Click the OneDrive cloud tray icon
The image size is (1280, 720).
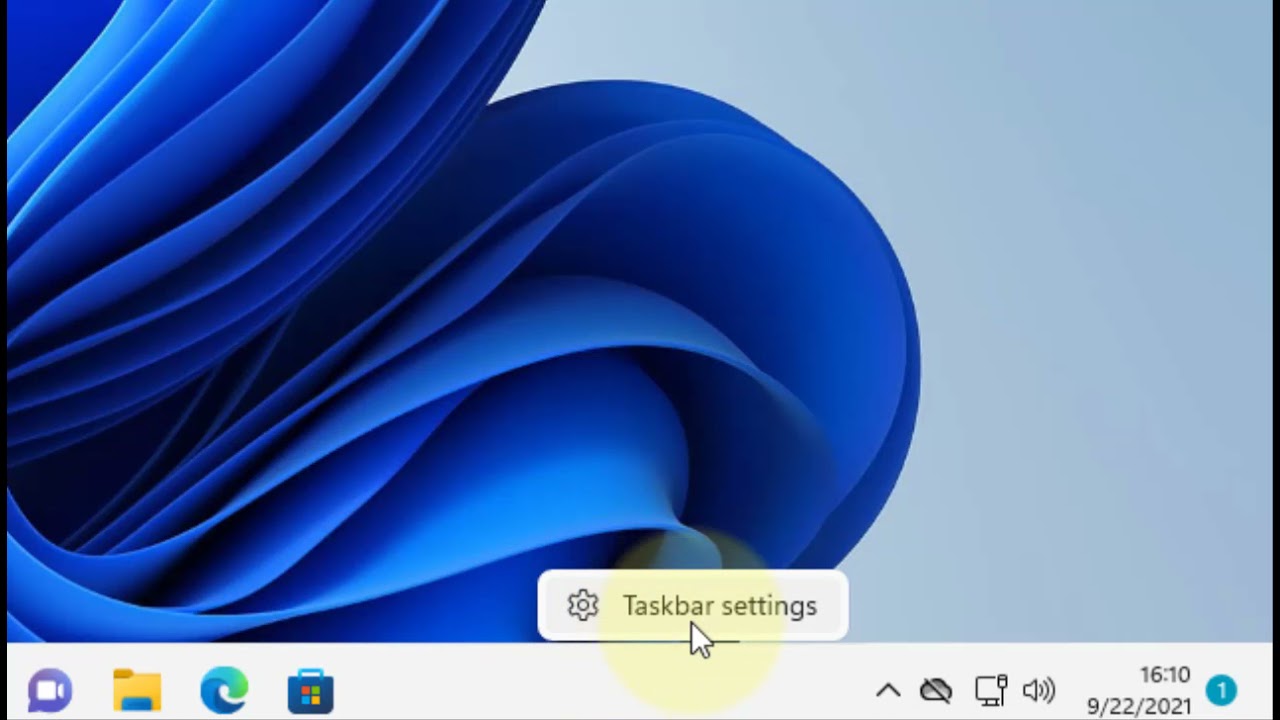coord(936,690)
